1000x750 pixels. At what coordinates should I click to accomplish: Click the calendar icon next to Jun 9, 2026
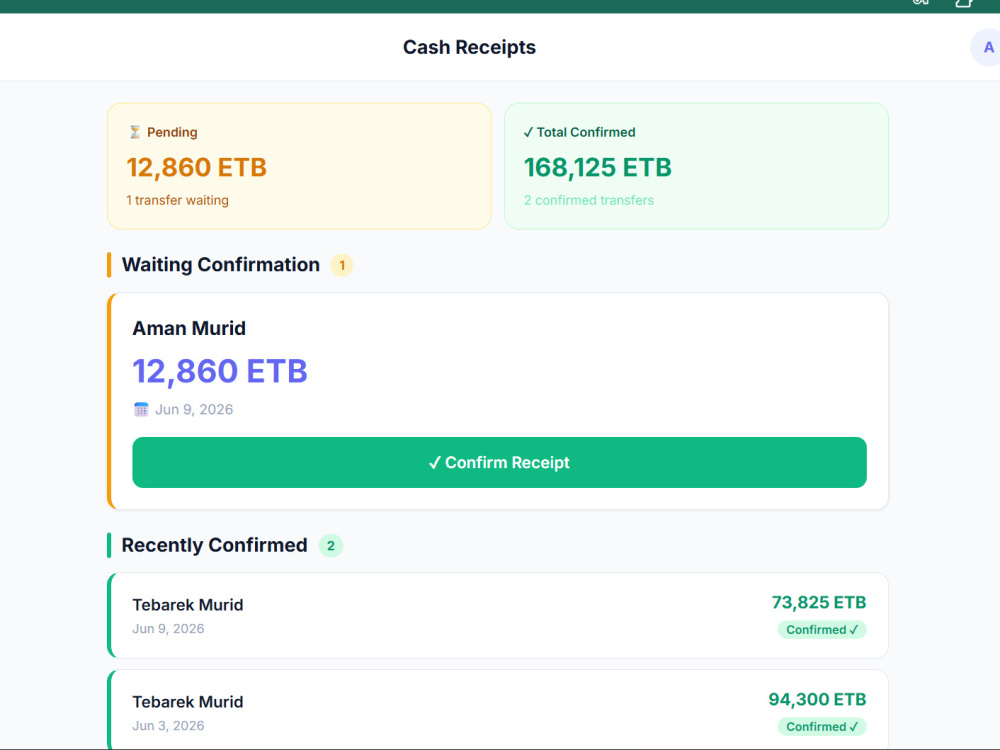[141, 409]
